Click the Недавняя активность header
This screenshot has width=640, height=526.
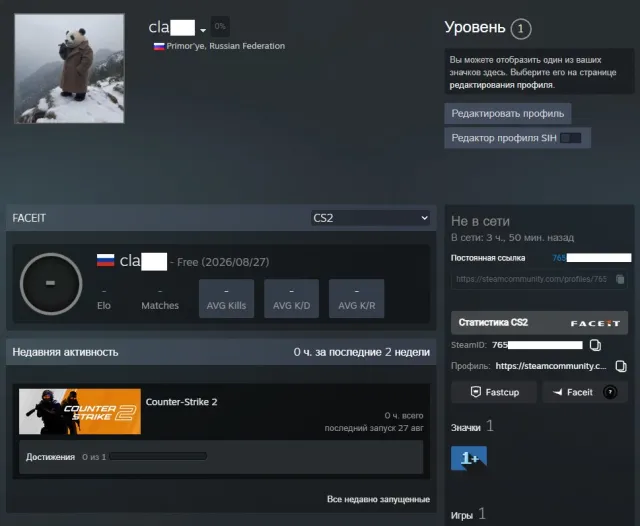pos(65,352)
